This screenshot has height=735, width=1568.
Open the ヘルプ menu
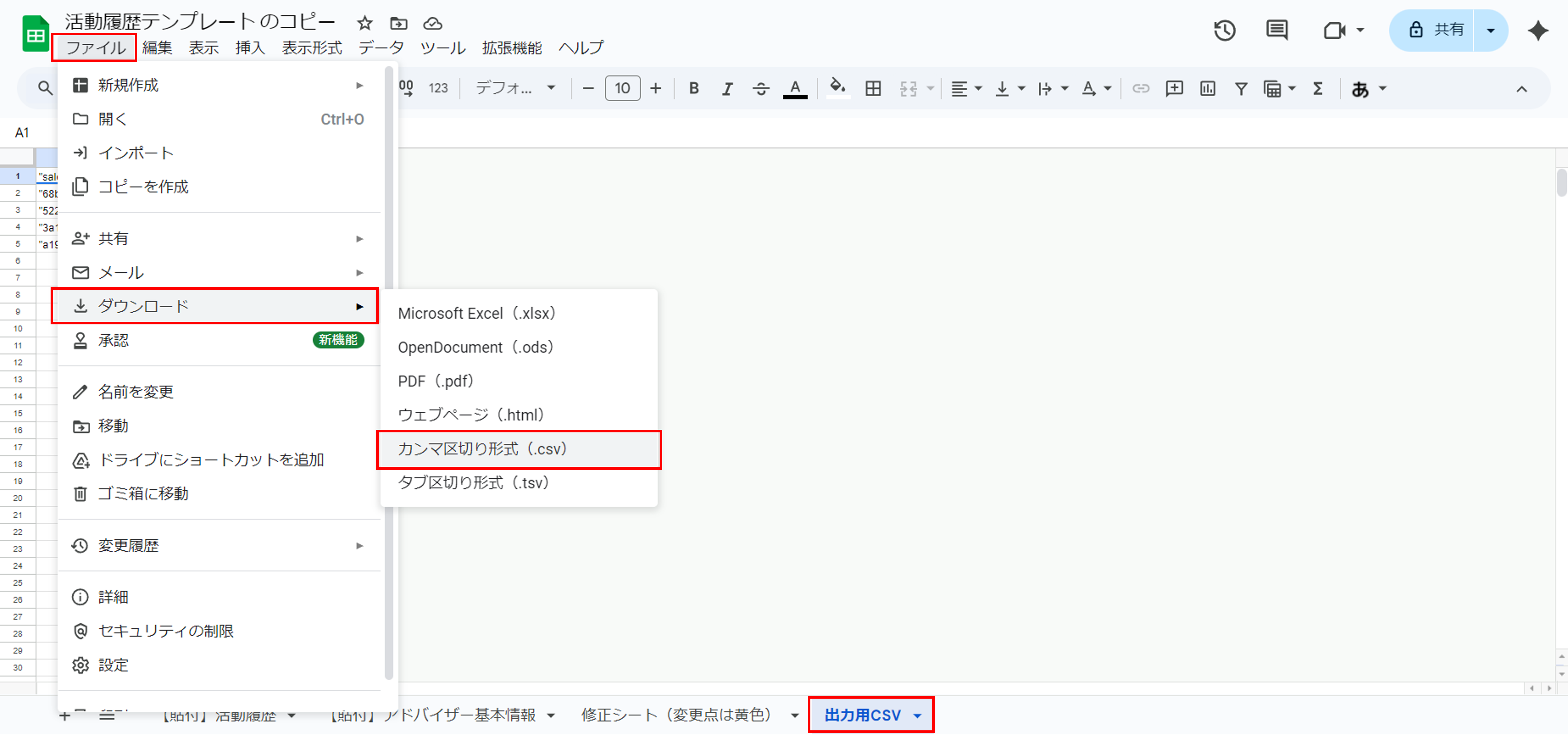pyautogui.click(x=580, y=48)
